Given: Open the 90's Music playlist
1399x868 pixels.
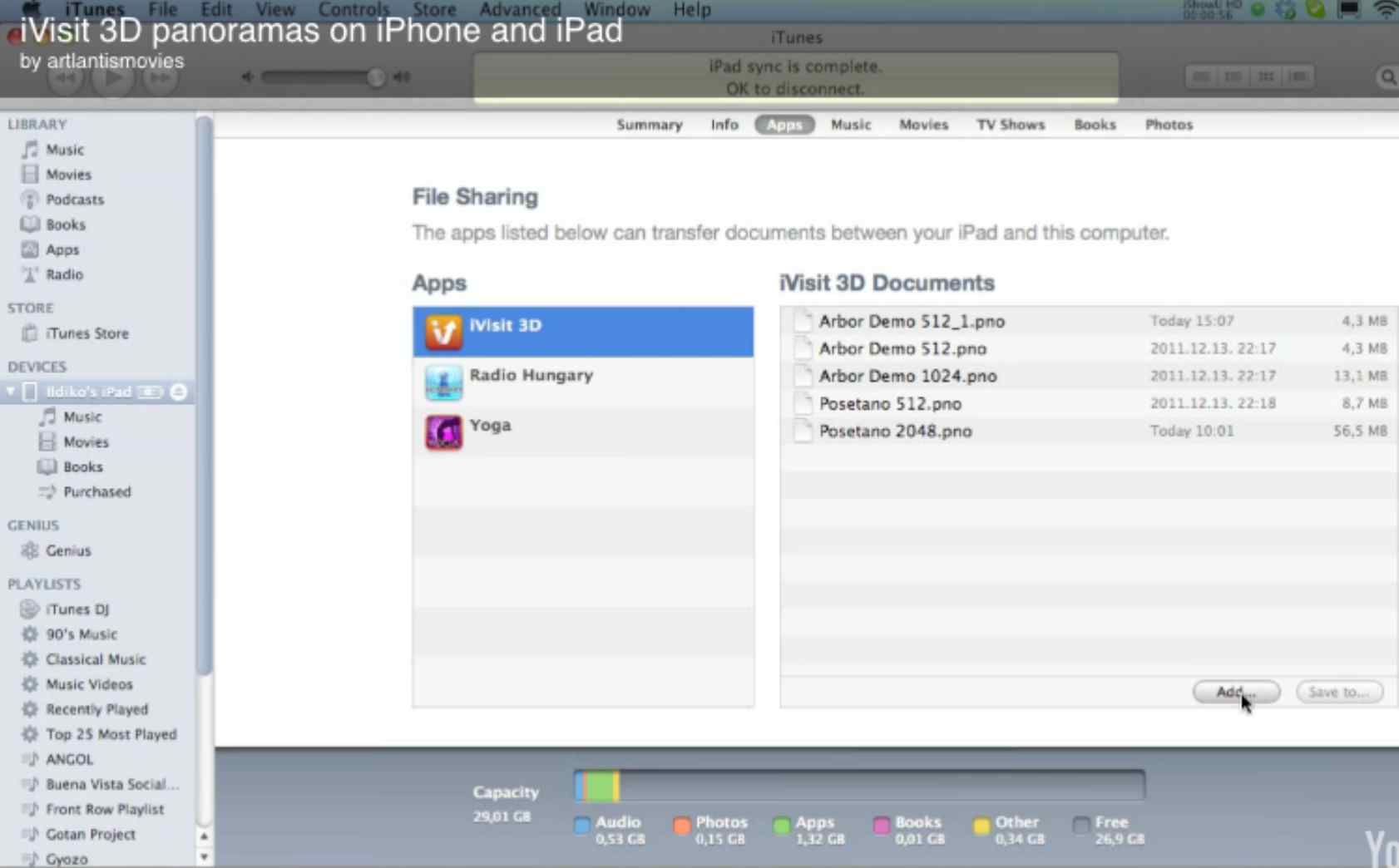Looking at the screenshot, I should [x=82, y=634].
